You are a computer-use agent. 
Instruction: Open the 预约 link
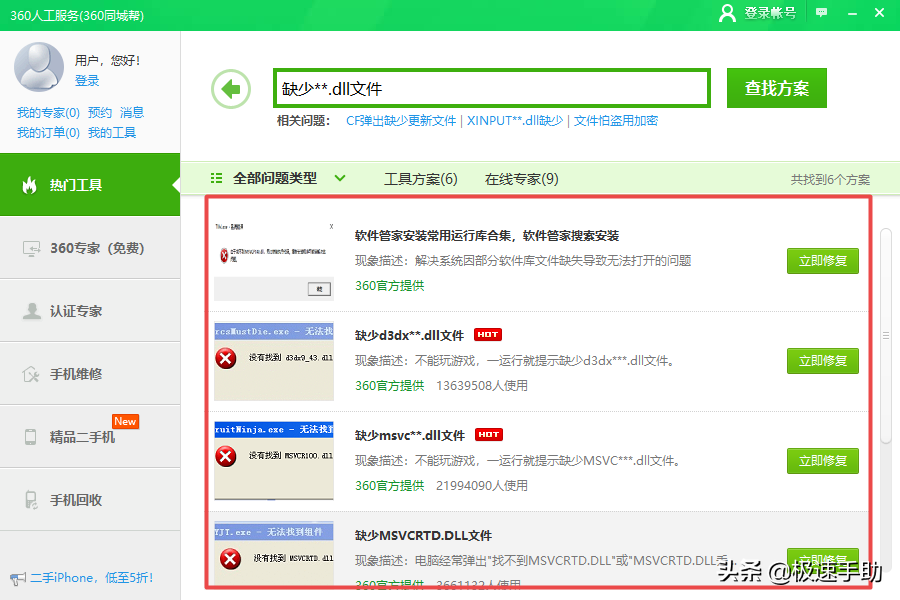100,113
